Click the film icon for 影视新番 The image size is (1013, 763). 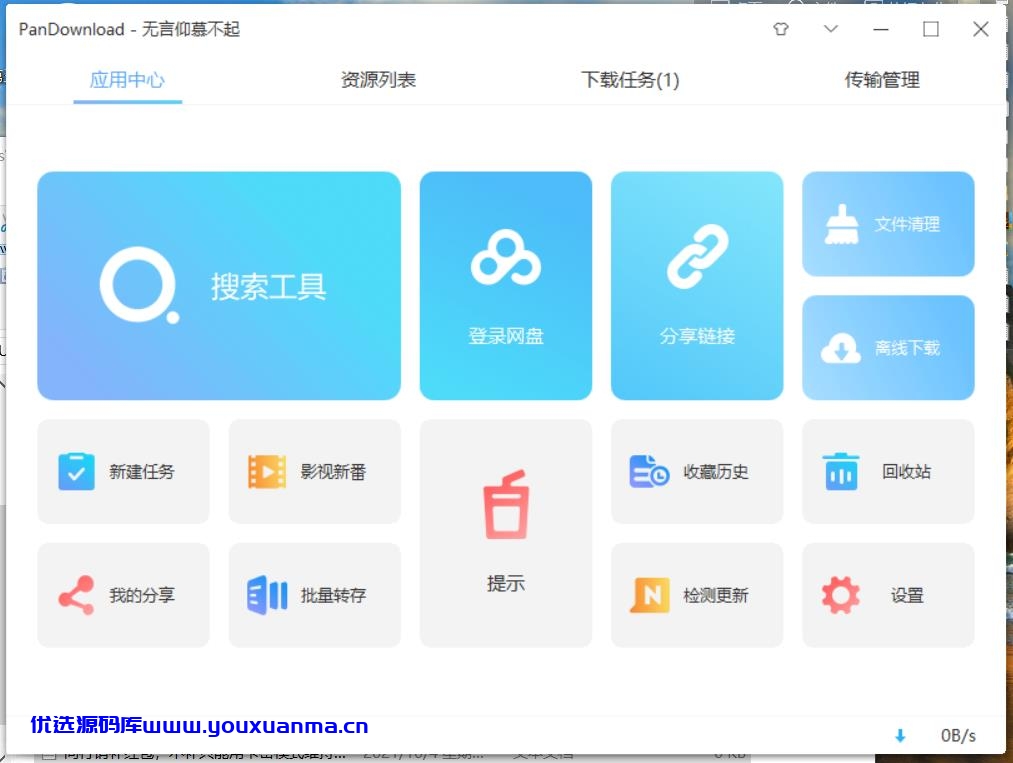pyautogui.click(x=267, y=472)
